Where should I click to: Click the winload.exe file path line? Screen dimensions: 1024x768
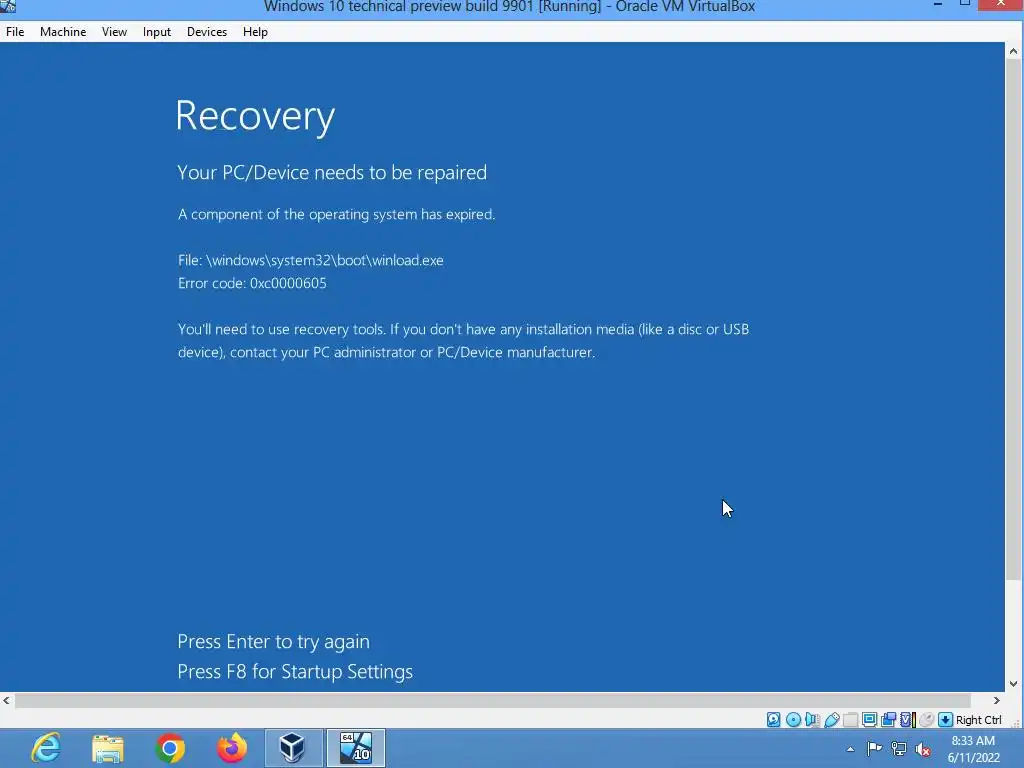pyautogui.click(x=311, y=260)
